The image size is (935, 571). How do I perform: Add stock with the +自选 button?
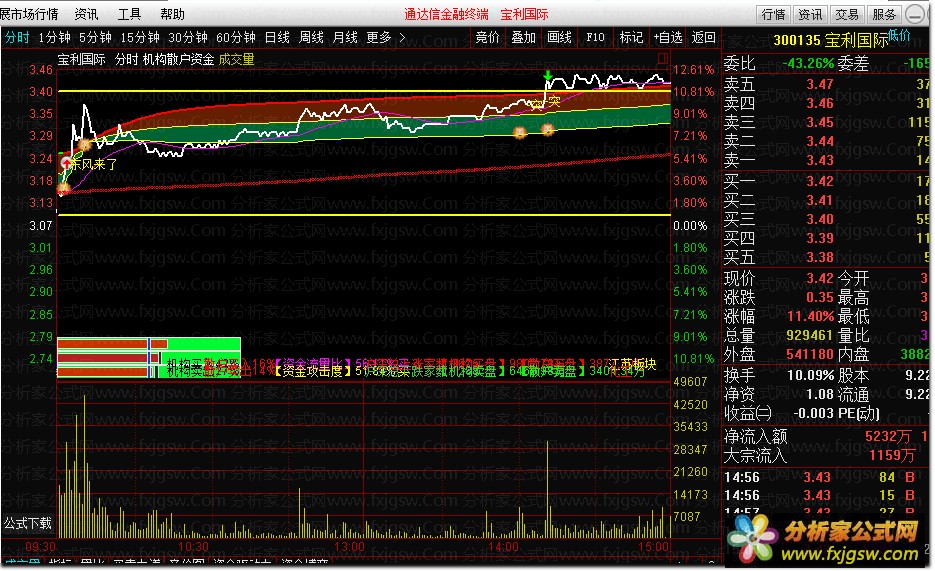(668, 38)
